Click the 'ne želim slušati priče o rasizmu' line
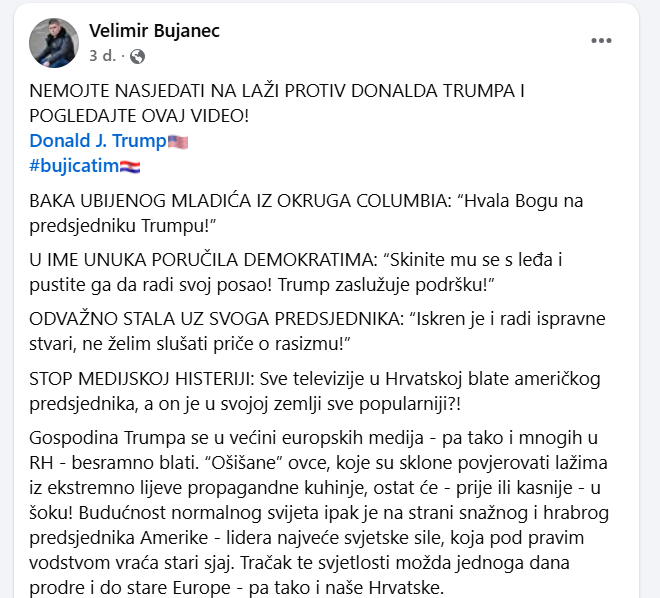The width and height of the screenshot is (660, 598). [x=190, y=344]
